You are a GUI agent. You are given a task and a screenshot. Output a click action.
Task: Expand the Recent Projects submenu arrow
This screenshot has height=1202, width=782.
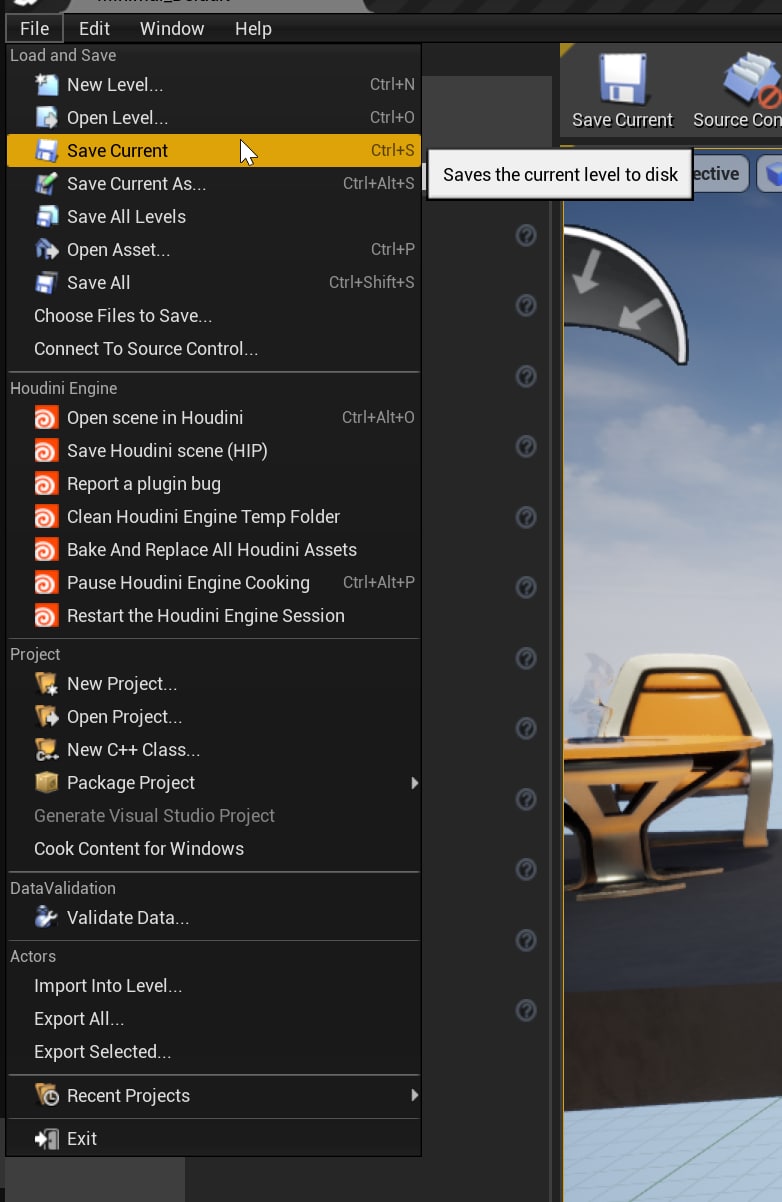[x=414, y=1096]
